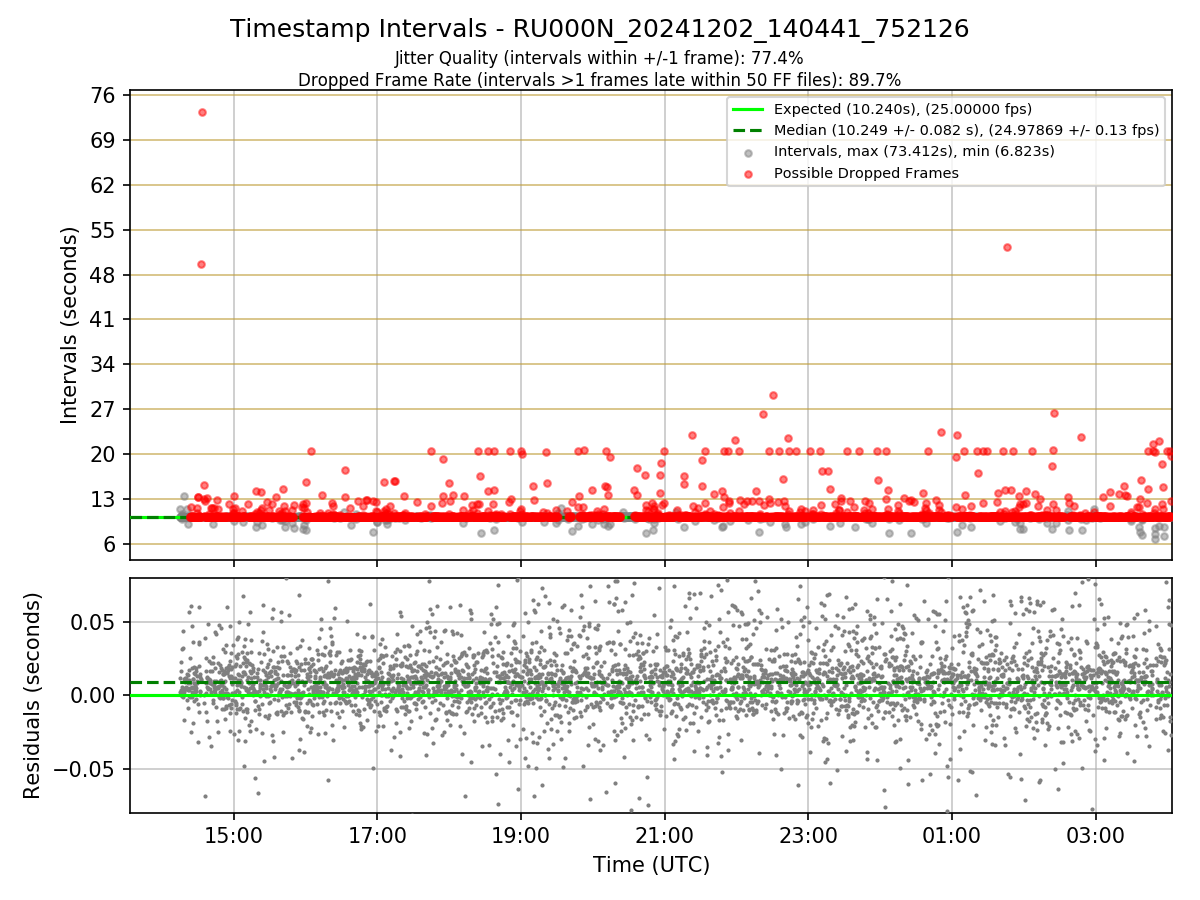Click the '03:00' x-axis tick label
The image size is (1200, 900).
pyautogui.click(x=1095, y=836)
